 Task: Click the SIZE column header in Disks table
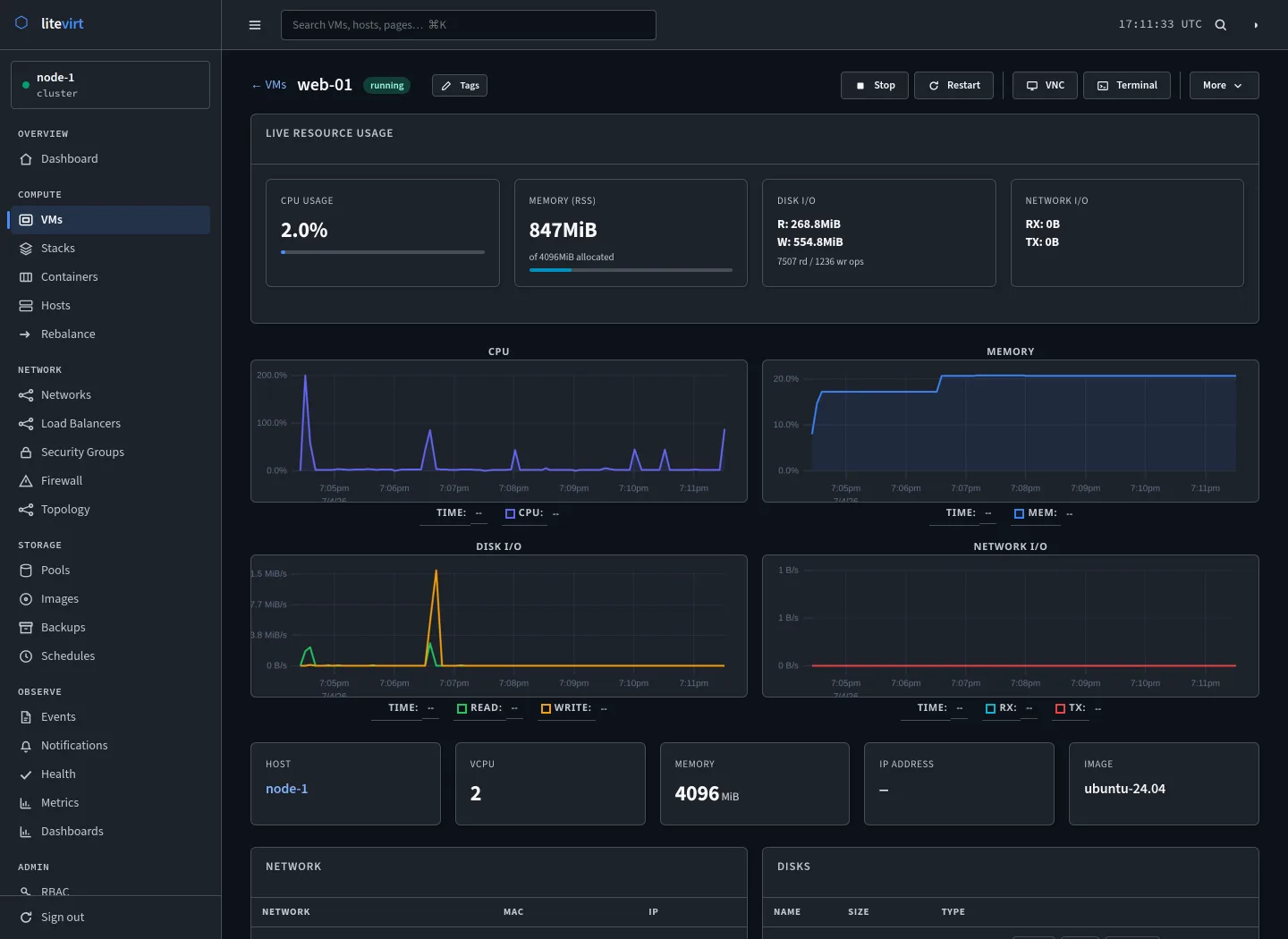(859, 912)
